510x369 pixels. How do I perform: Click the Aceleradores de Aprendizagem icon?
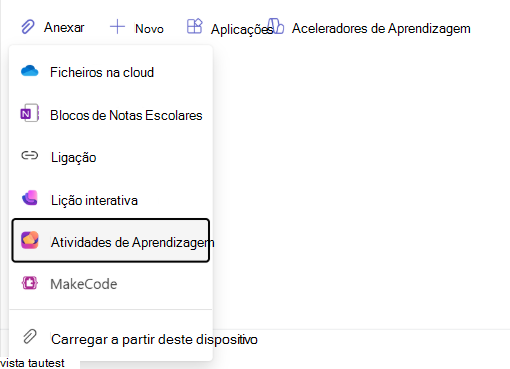pyautogui.click(x=276, y=26)
